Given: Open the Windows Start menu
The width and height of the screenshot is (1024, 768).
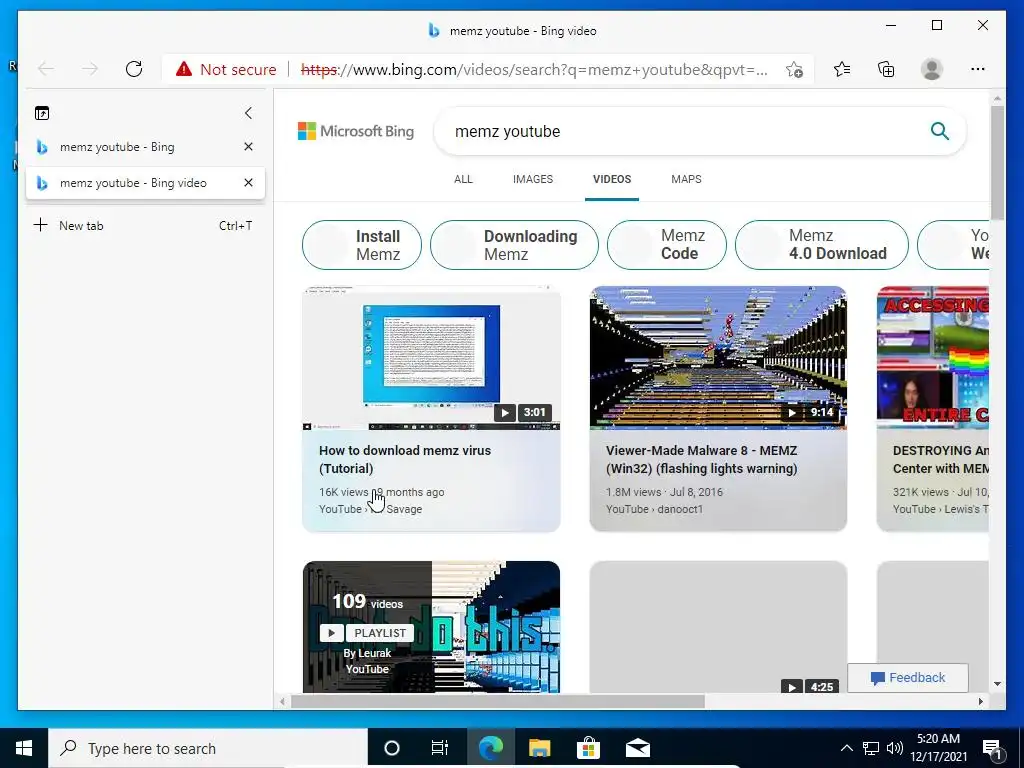Looking at the screenshot, I should tap(24, 748).
